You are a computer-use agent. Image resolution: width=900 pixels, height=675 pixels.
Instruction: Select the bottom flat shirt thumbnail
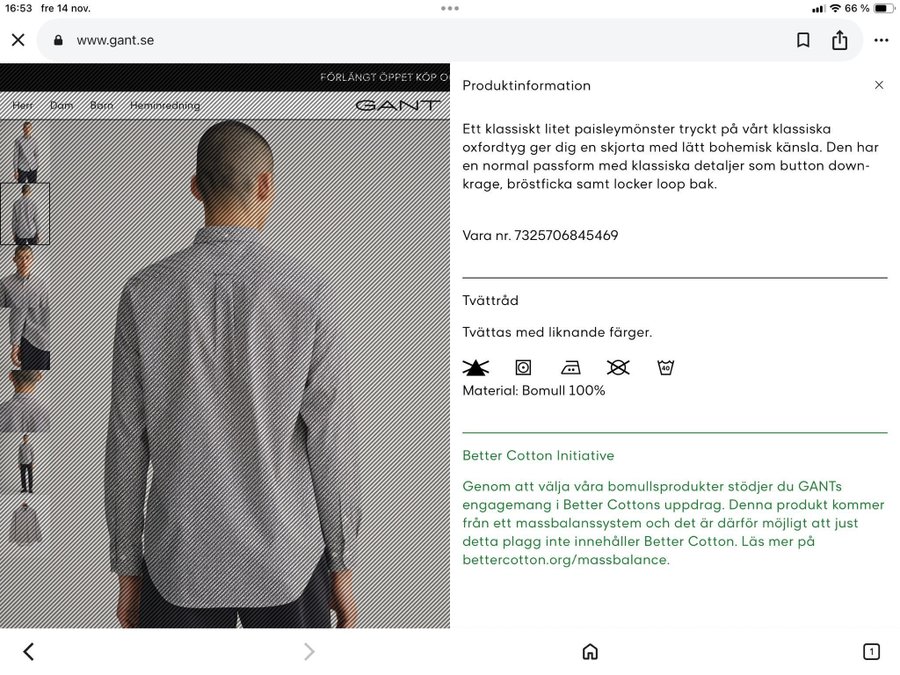(x=25, y=524)
